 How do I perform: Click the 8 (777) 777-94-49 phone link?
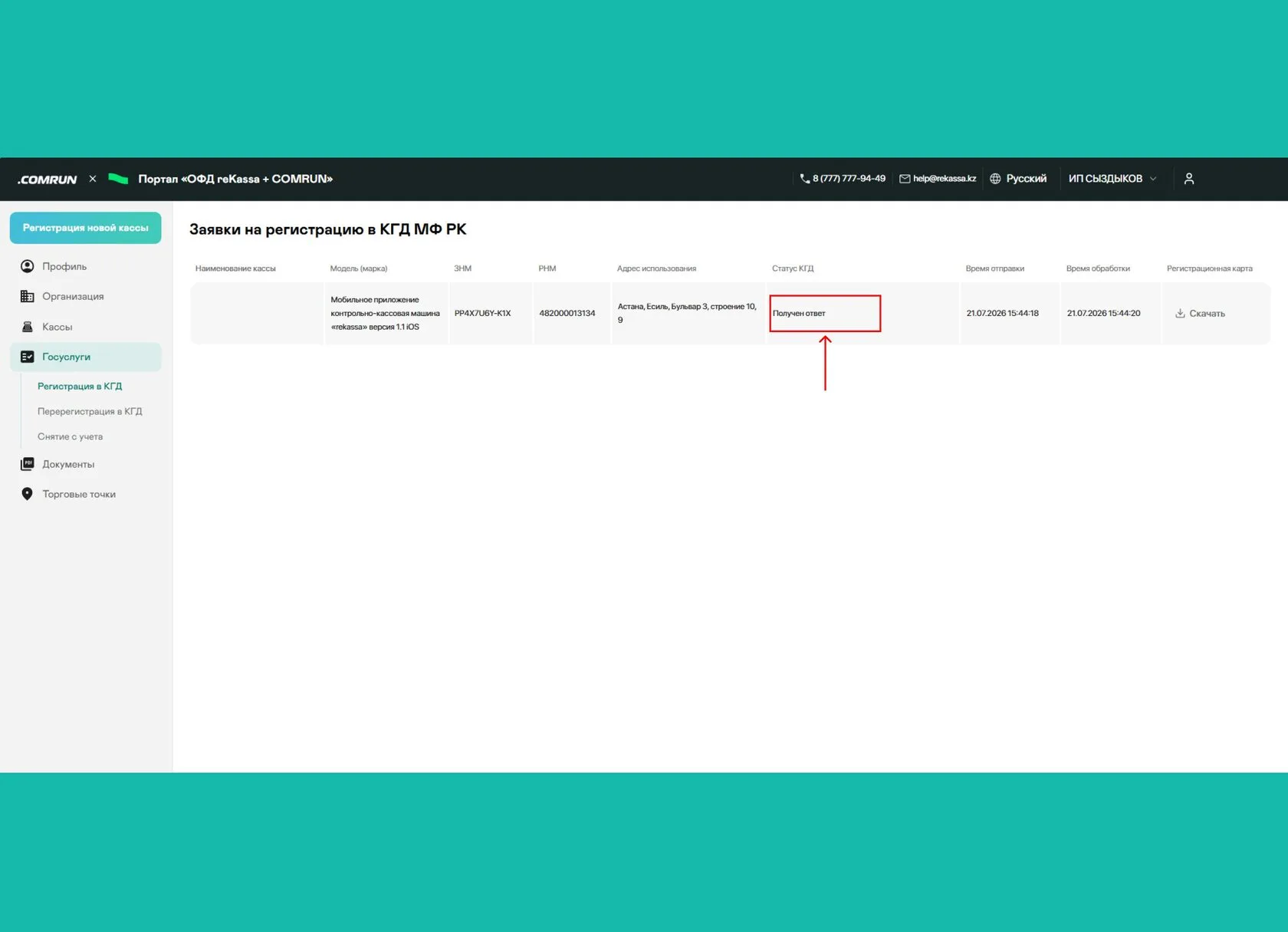click(849, 179)
